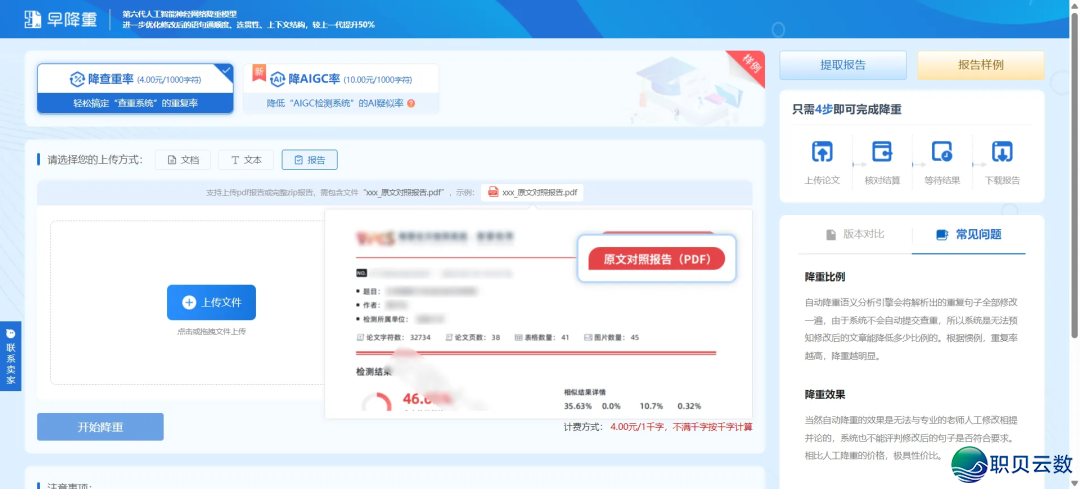Screen dimensions: 1080x489
Task: Click the smiley icon on 联系卖家 tab
Action: point(10,333)
